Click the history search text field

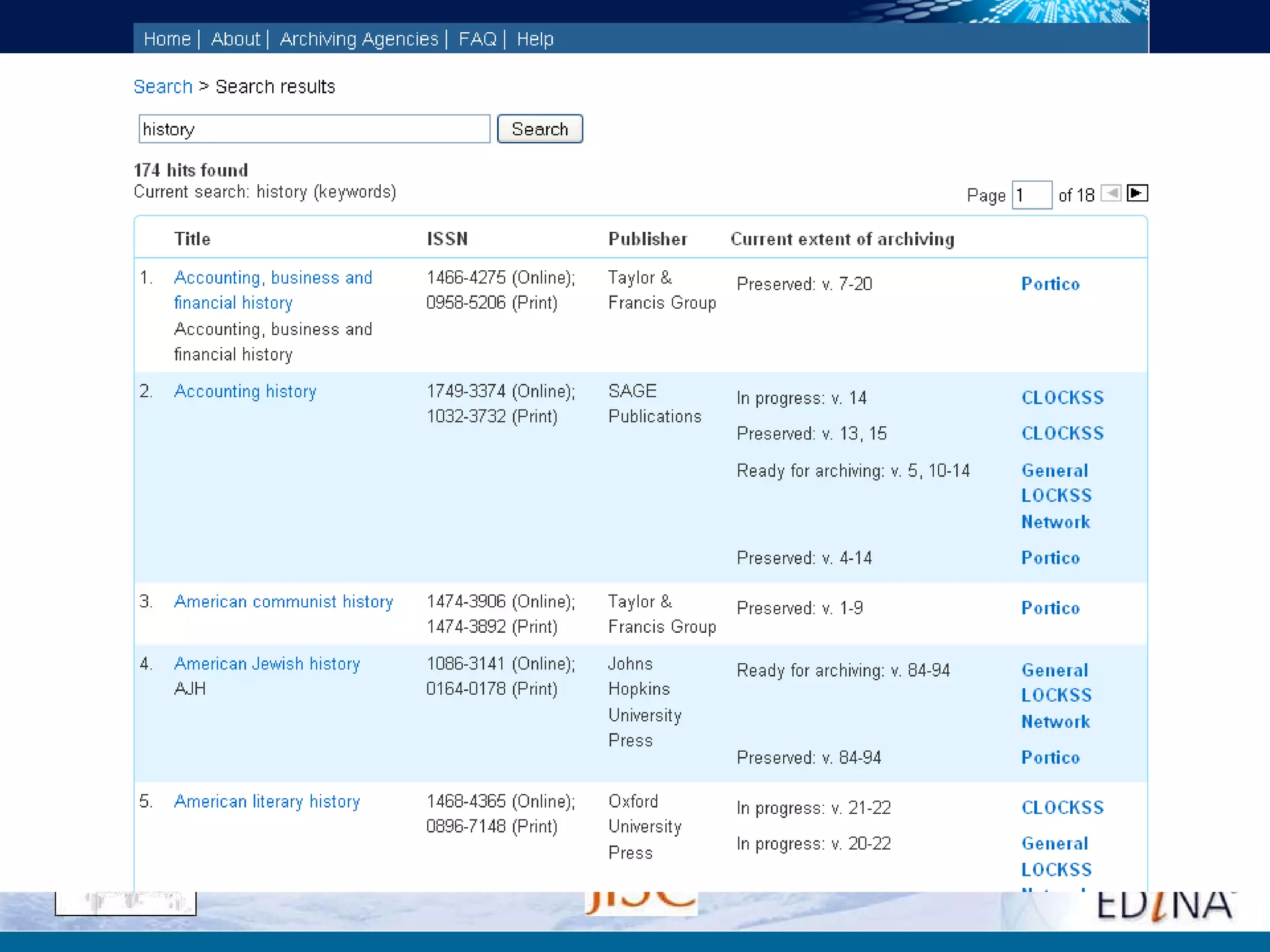(x=314, y=129)
